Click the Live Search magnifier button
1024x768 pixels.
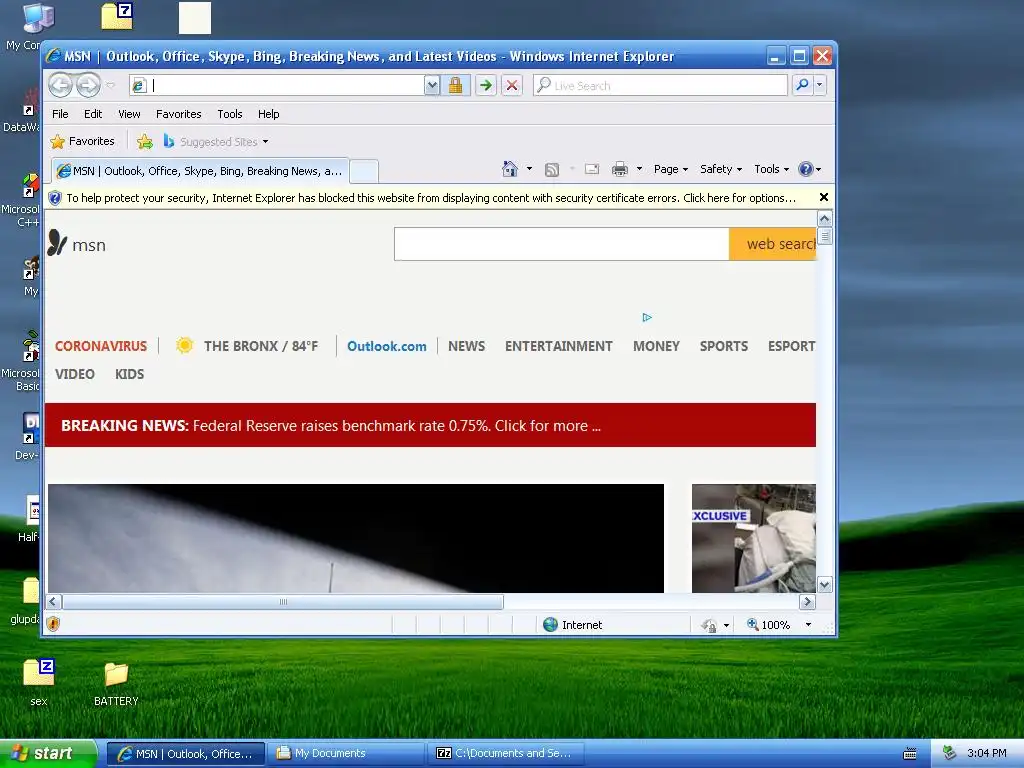802,85
